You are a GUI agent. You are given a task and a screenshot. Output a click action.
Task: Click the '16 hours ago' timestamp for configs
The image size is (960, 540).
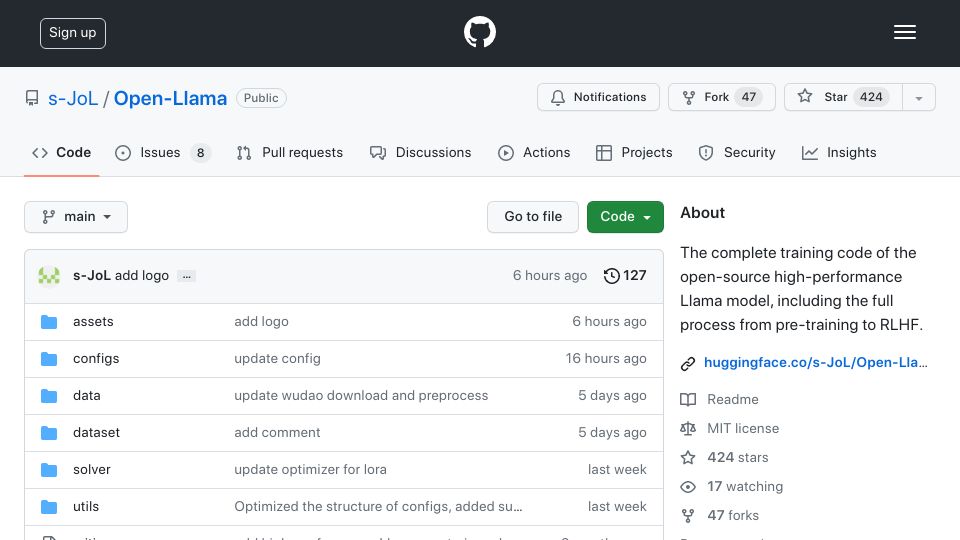(606, 359)
